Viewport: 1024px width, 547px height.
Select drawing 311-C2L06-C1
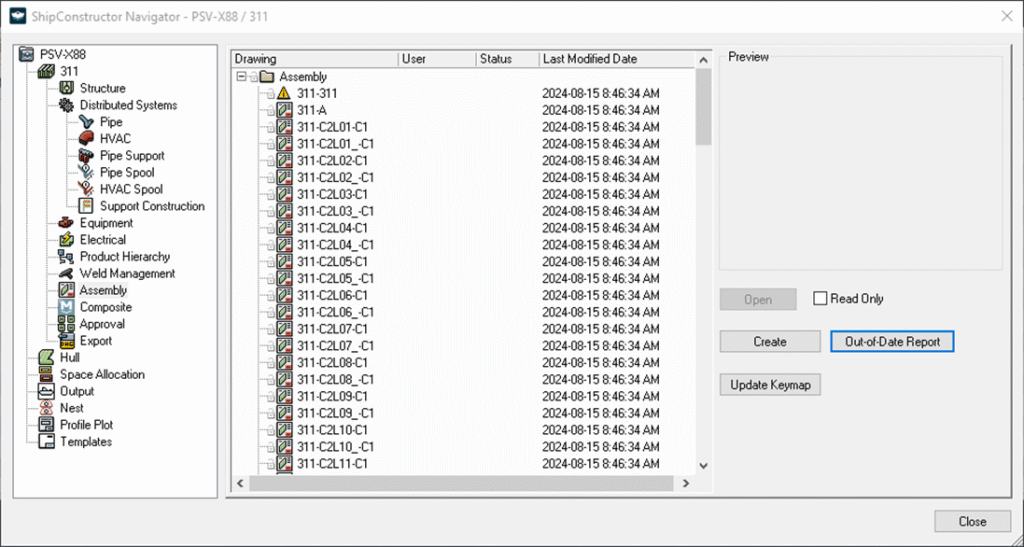coord(332,296)
